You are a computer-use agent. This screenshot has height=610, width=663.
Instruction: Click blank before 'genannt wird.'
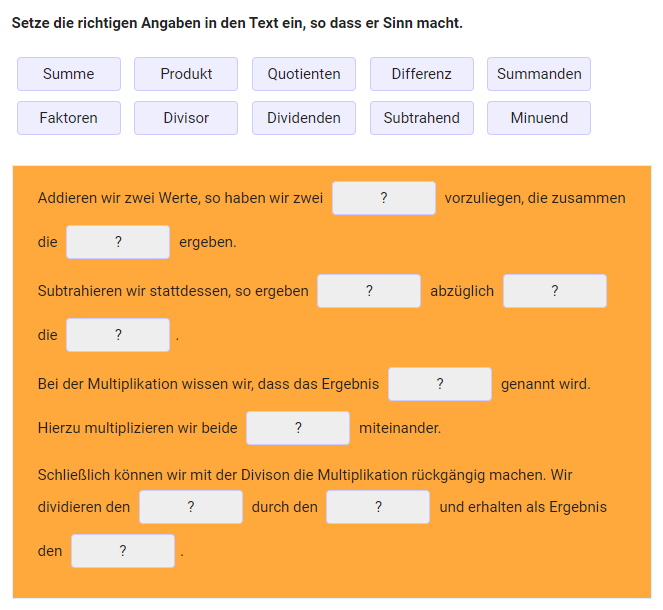click(440, 384)
